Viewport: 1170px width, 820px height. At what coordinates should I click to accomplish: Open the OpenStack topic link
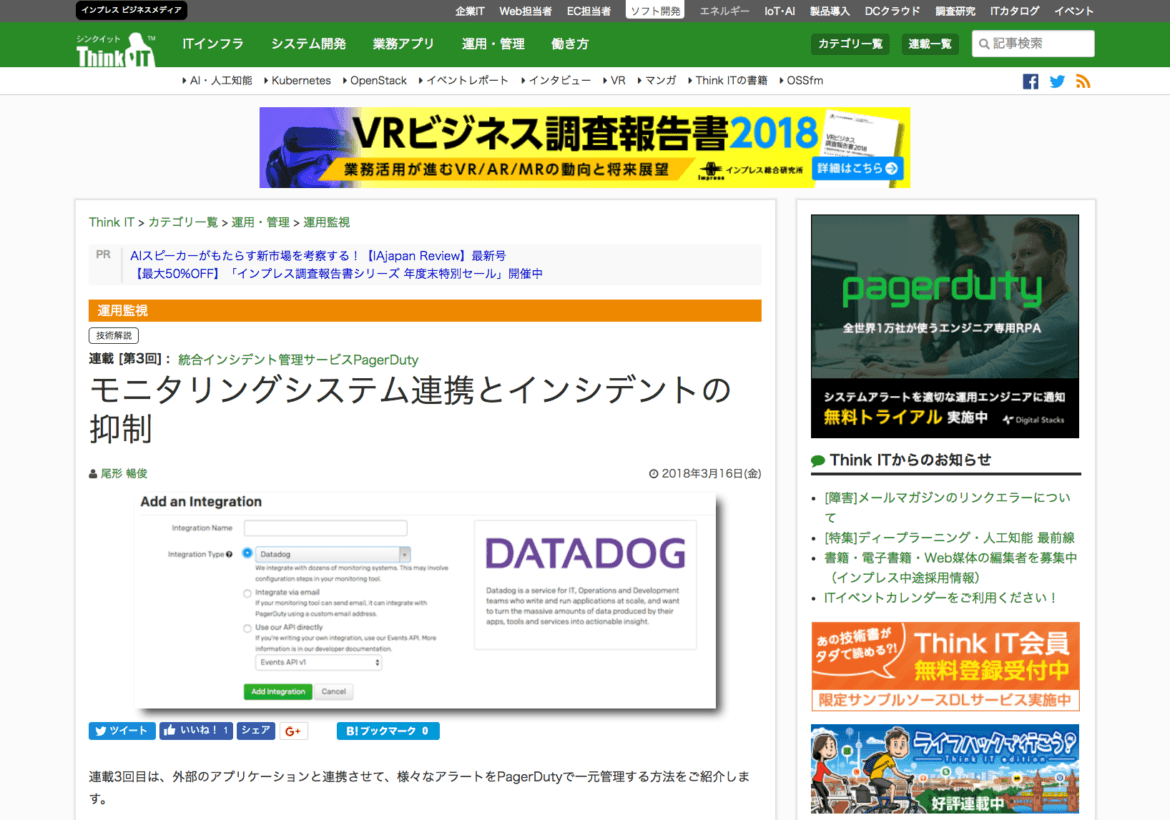pyautogui.click(x=378, y=81)
